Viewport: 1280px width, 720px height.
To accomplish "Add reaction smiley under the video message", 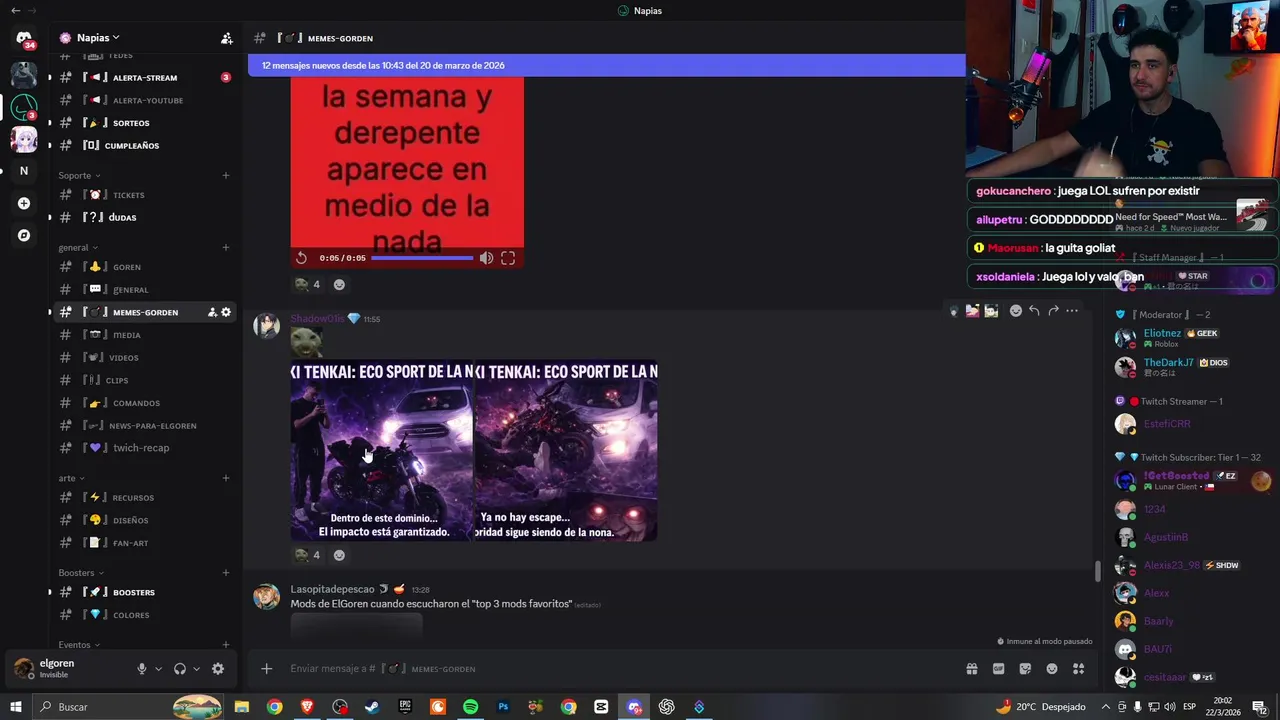I will (339, 285).
